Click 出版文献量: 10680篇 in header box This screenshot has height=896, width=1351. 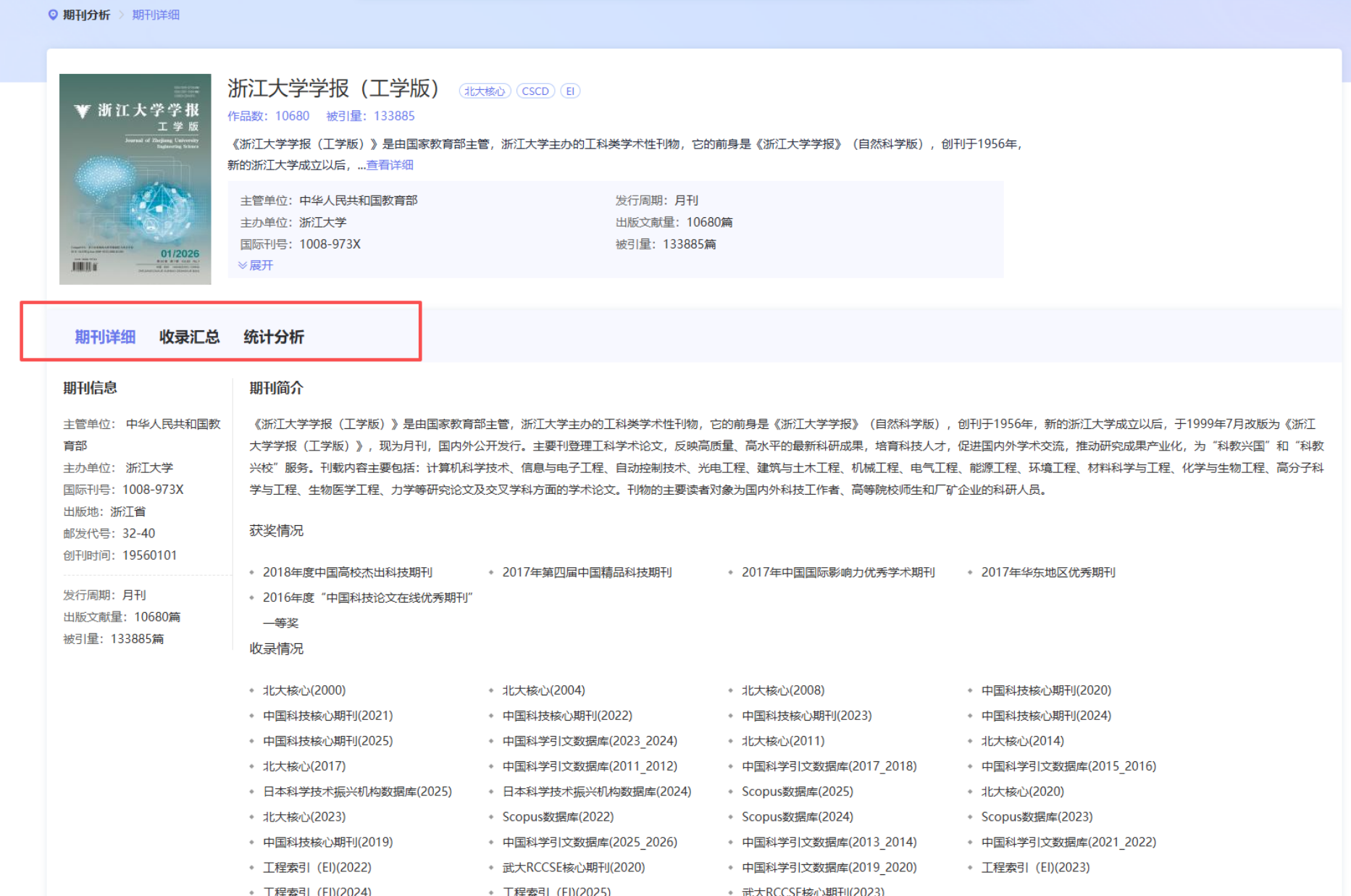(674, 222)
